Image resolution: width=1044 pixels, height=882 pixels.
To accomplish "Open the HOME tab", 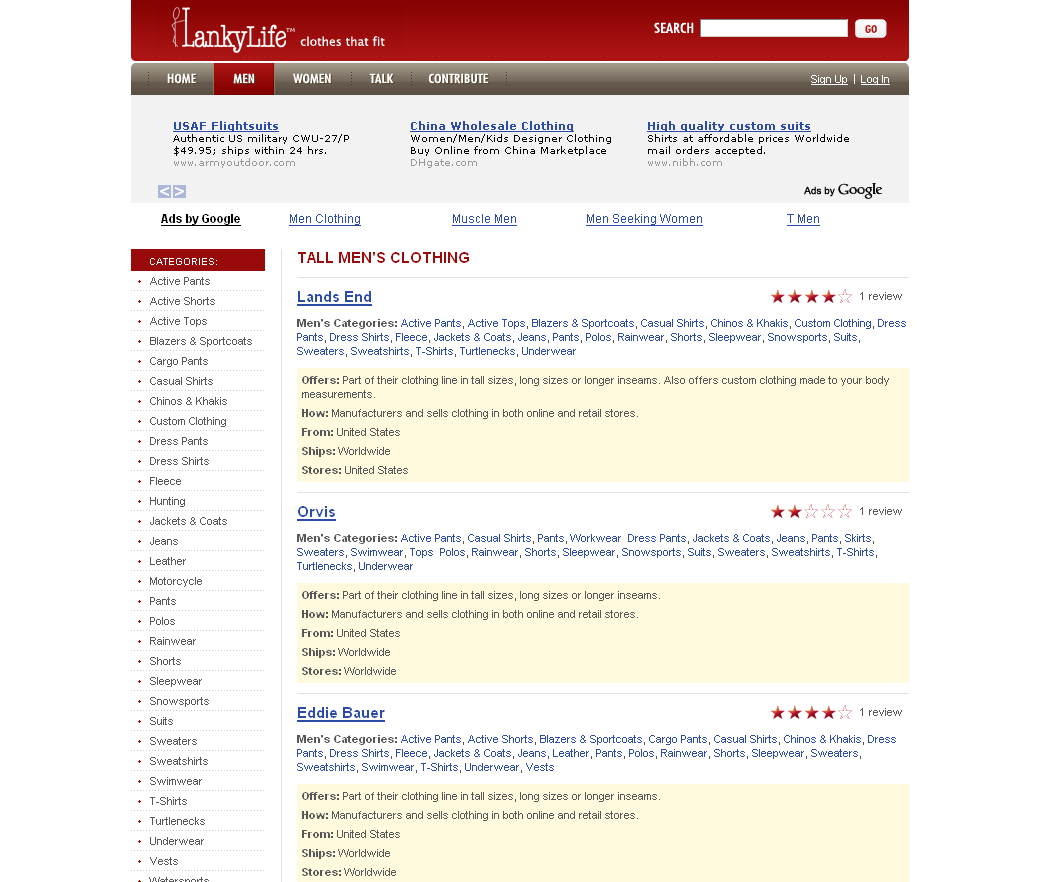I will (181, 79).
